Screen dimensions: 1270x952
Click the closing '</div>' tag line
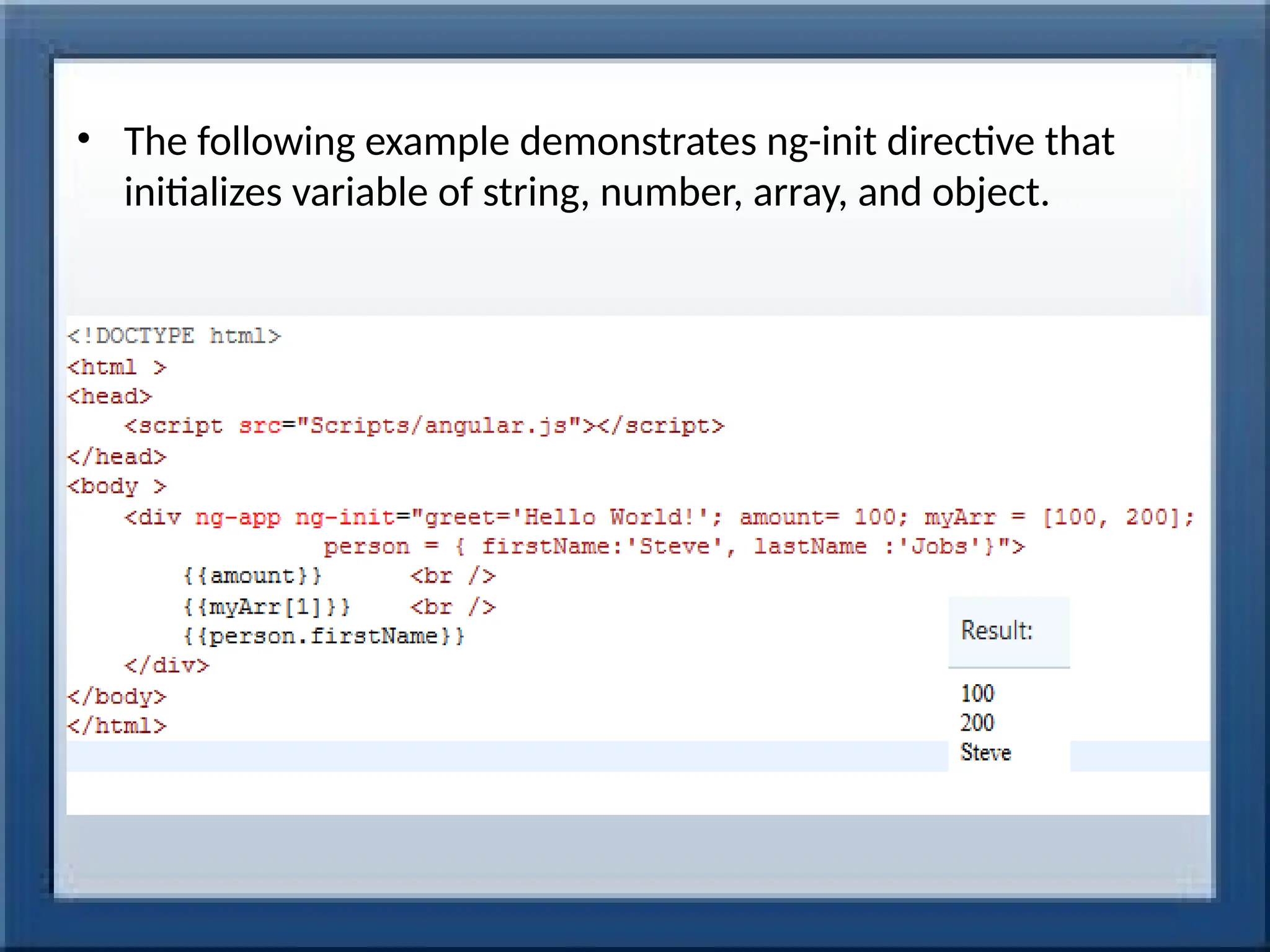(x=167, y=666)
